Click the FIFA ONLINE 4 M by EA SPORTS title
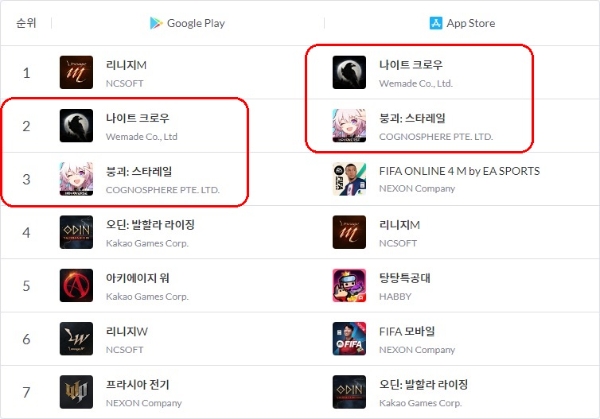The width and height of the screenshot is (600, 419). tap(459, 171)
